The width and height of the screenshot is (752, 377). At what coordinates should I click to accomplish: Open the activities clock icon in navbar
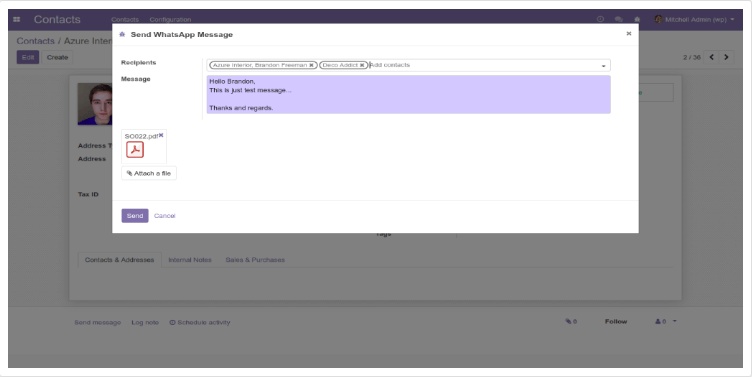point(600,19)
